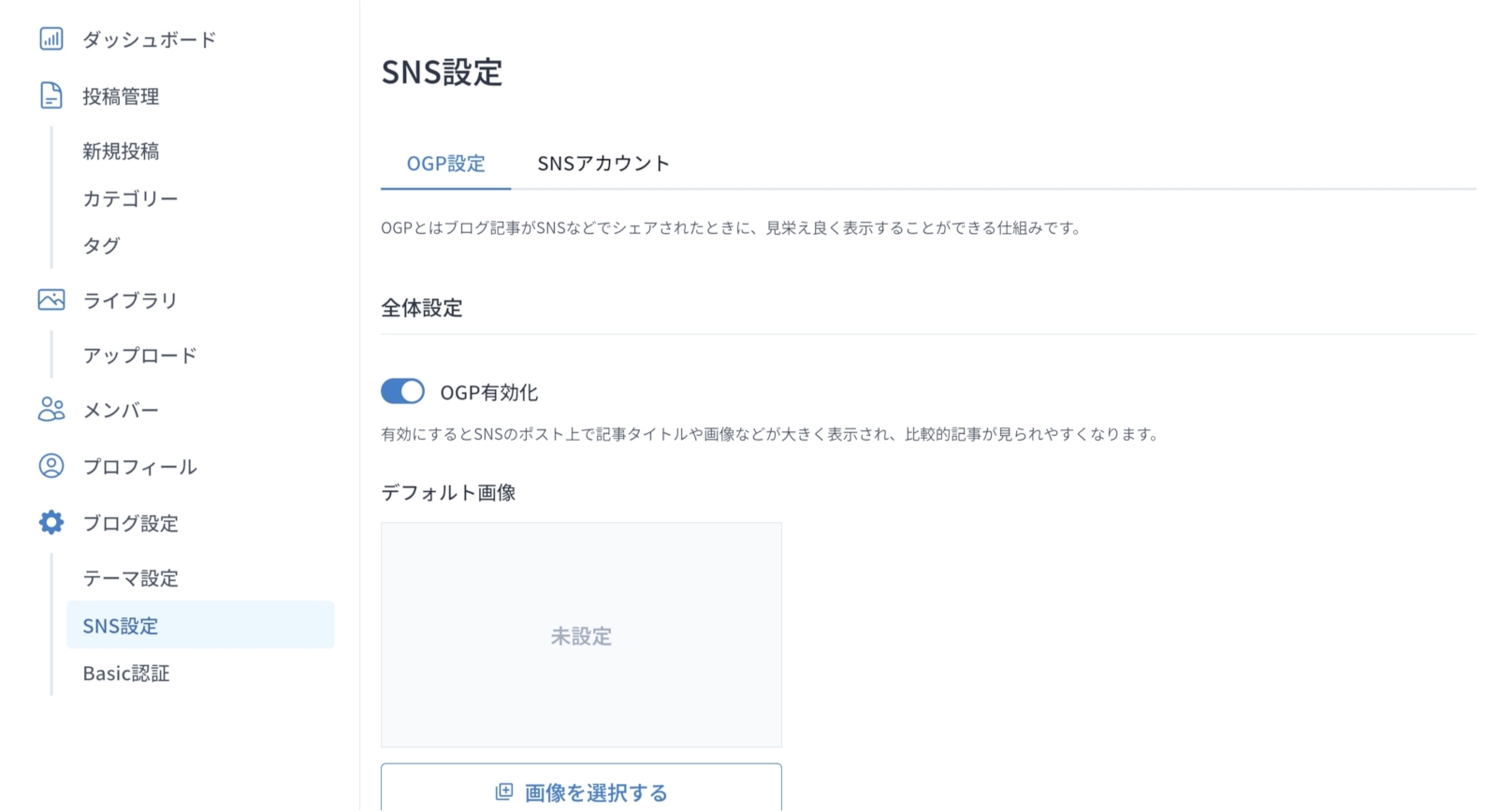
Task: Open the カテゴリー page
Action: [x=130, y=198]
